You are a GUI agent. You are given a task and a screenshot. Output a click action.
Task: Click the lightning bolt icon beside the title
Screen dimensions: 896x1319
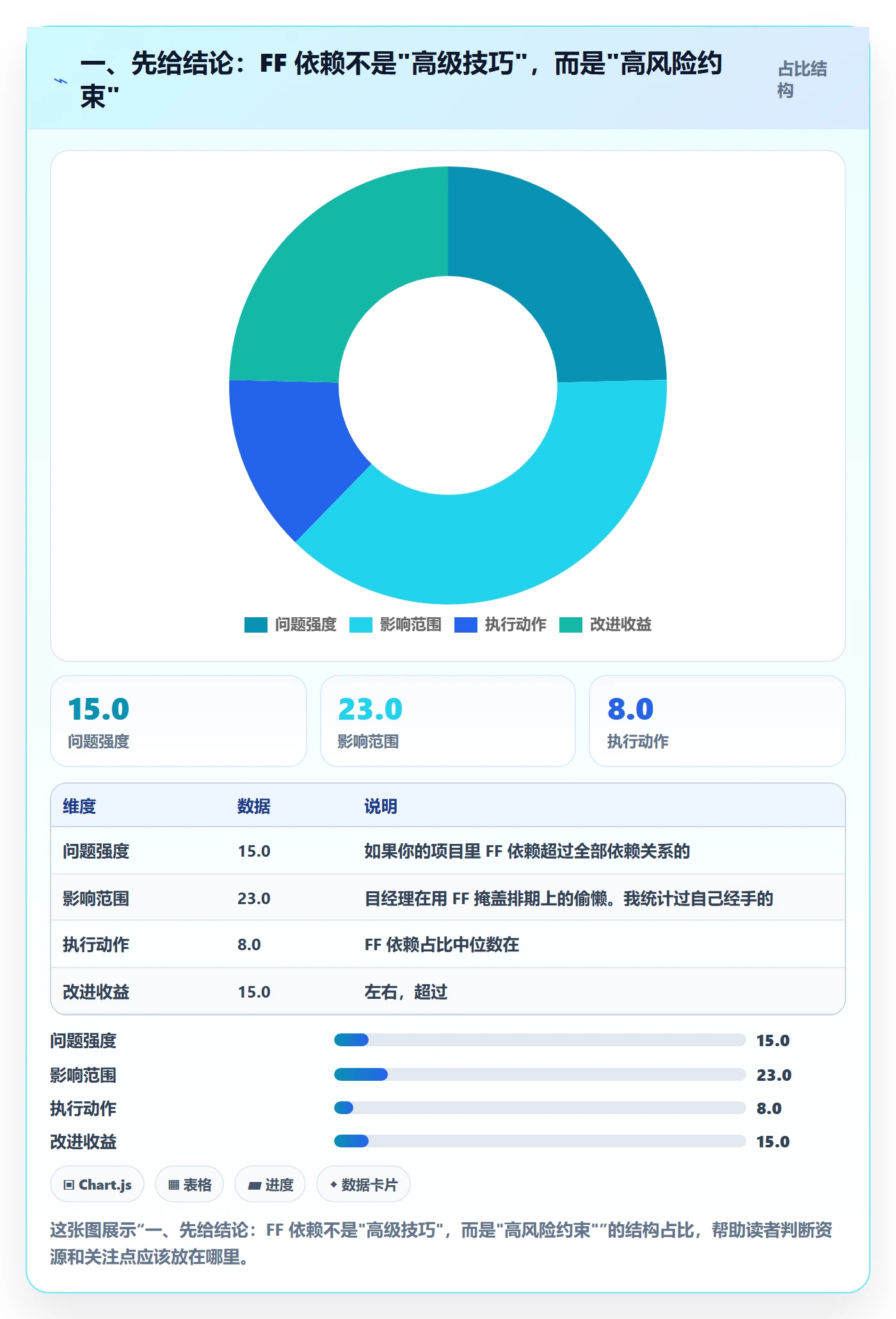(x=61, y=81)
